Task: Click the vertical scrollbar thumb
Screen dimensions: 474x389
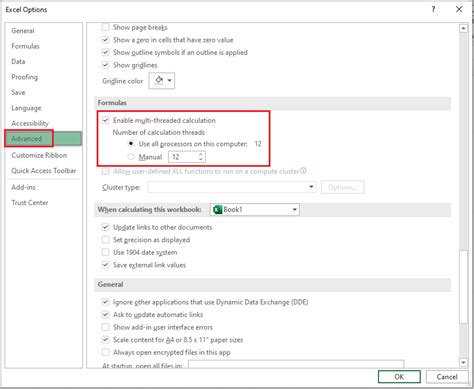Action: pyautogui.click(x=463, y=287)
